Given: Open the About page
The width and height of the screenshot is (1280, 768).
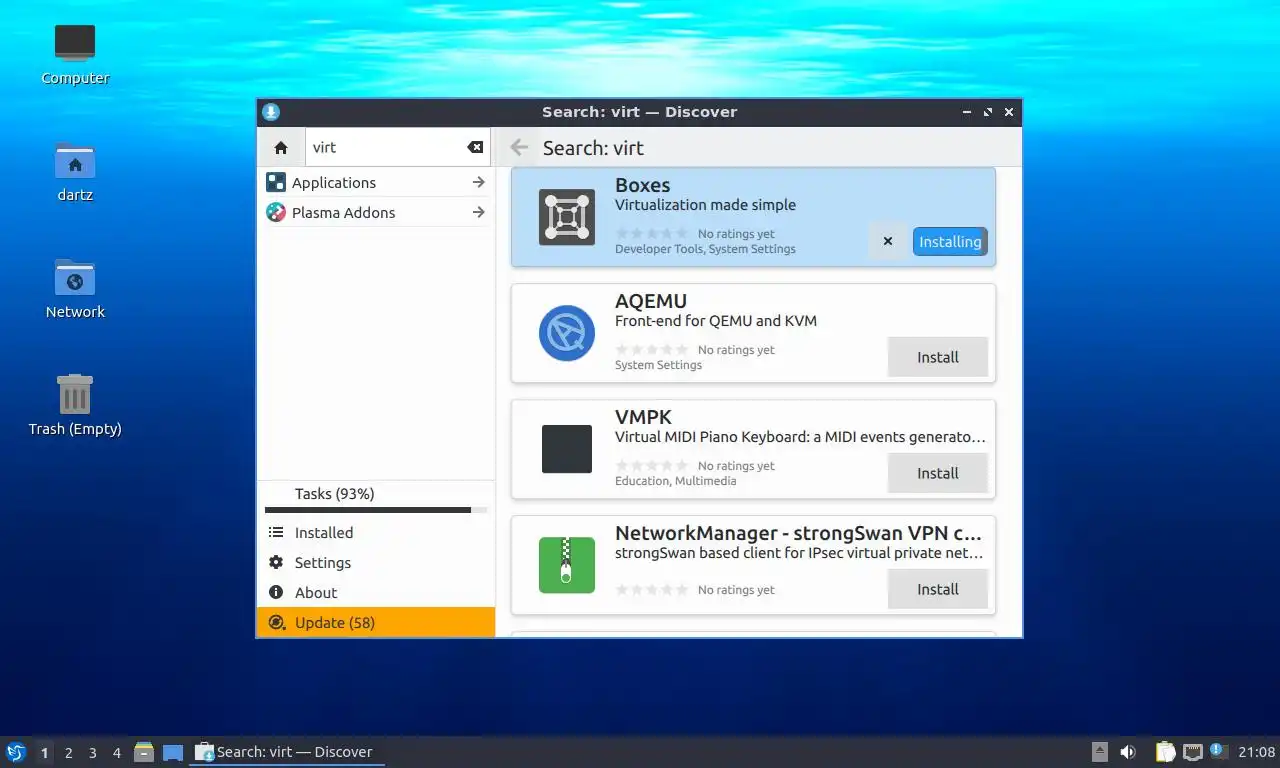Looking at the screenshot, I should 376,593.
